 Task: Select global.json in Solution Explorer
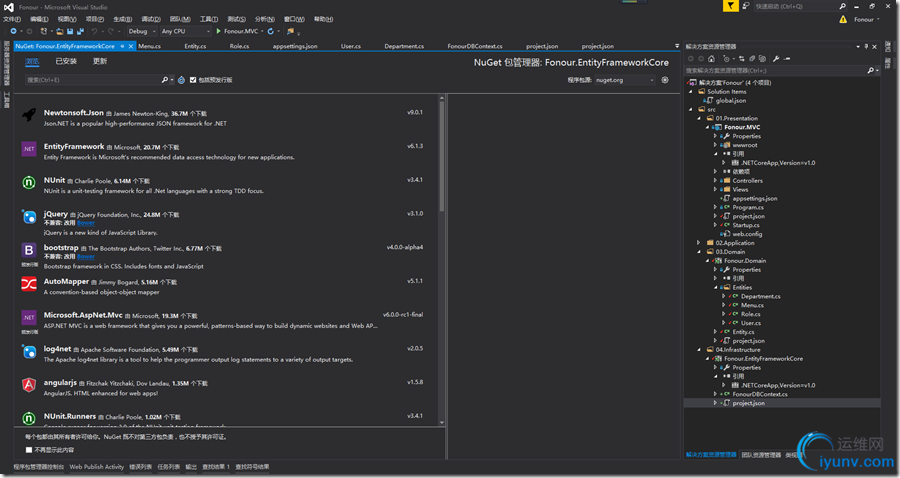[x=731, y=100]
